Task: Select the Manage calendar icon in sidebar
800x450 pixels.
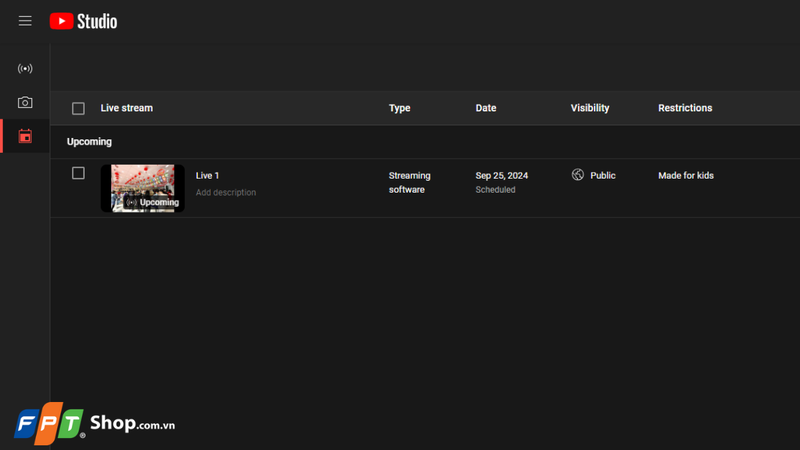Action: pyautogui.click(x=25, y=136)
